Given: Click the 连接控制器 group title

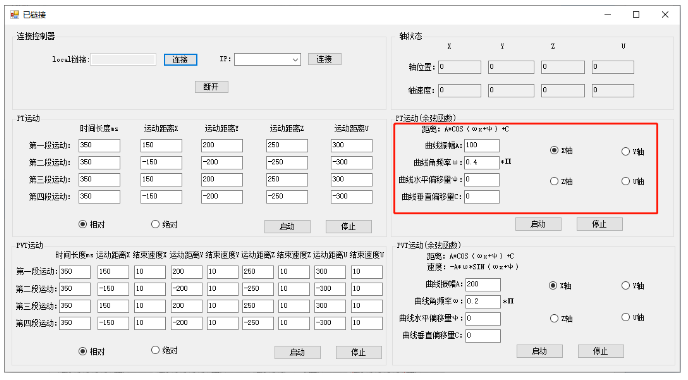Looking at the screenshot, I should coord(36,36).
